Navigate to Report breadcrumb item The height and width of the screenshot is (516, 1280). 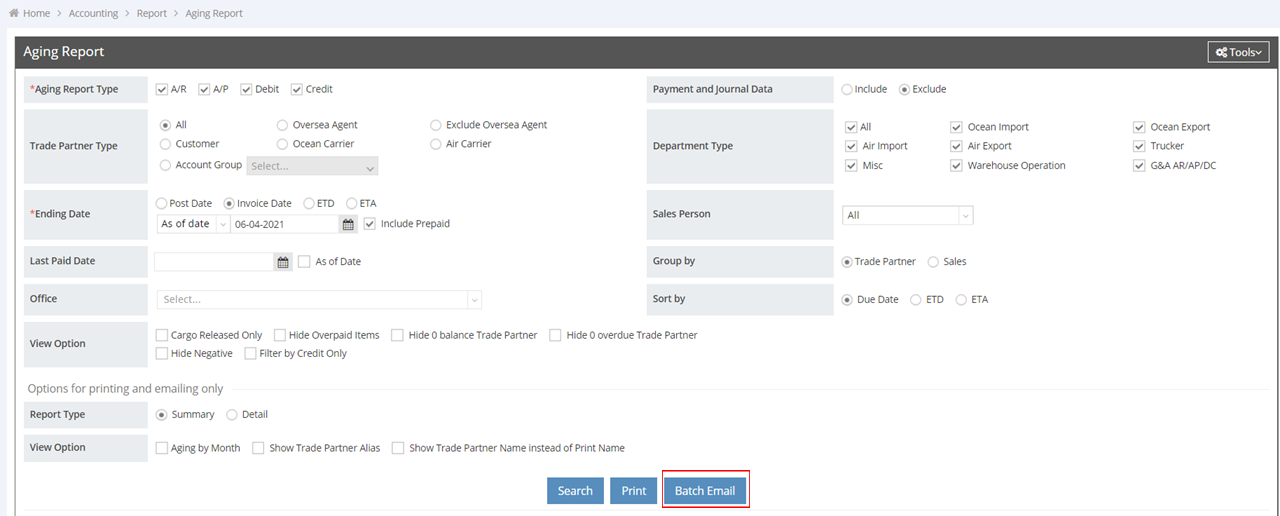click(152, 13)
